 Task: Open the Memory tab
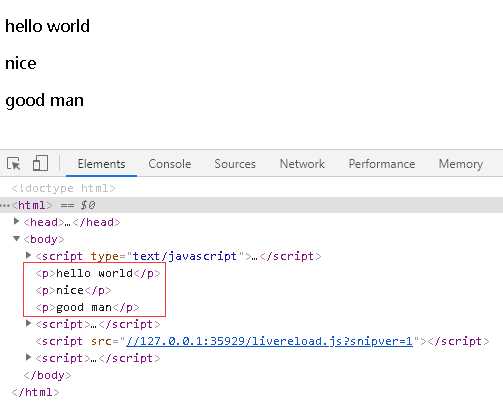coord(461,164)
